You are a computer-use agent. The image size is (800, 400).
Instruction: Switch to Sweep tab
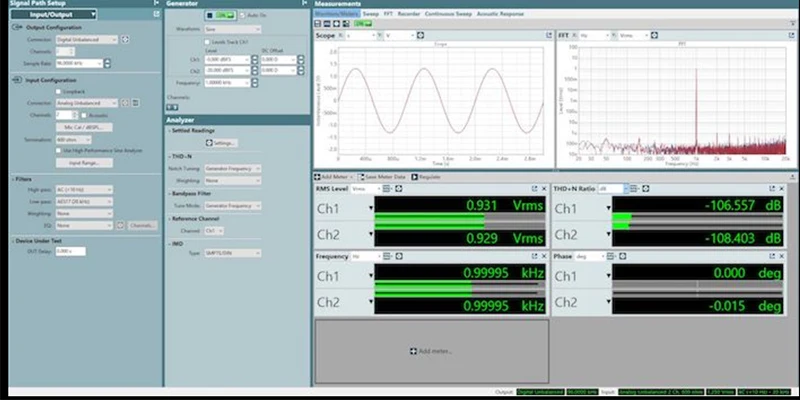pyautogui.click(x=371, y=14)
